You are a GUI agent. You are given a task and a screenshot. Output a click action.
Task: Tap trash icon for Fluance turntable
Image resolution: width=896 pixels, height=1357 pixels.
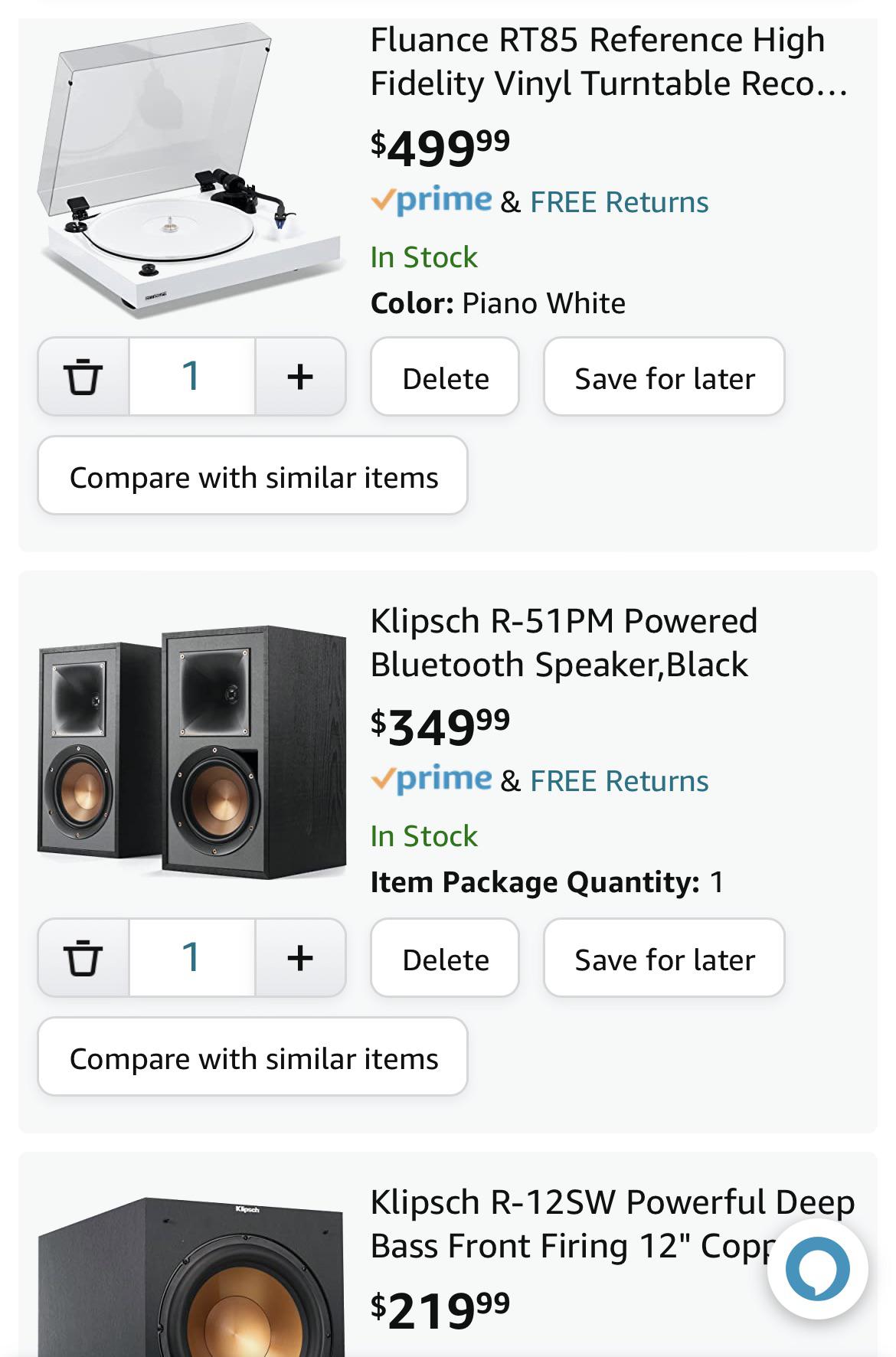83,377
